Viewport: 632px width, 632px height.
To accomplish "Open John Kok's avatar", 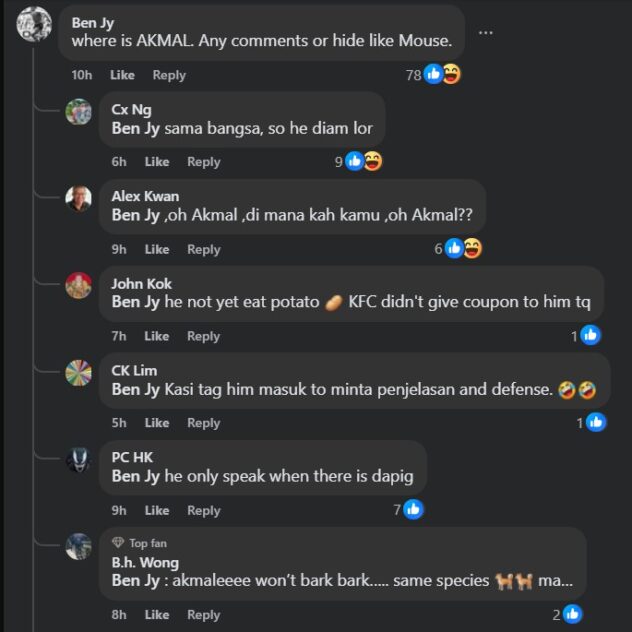I will (79, 286).
